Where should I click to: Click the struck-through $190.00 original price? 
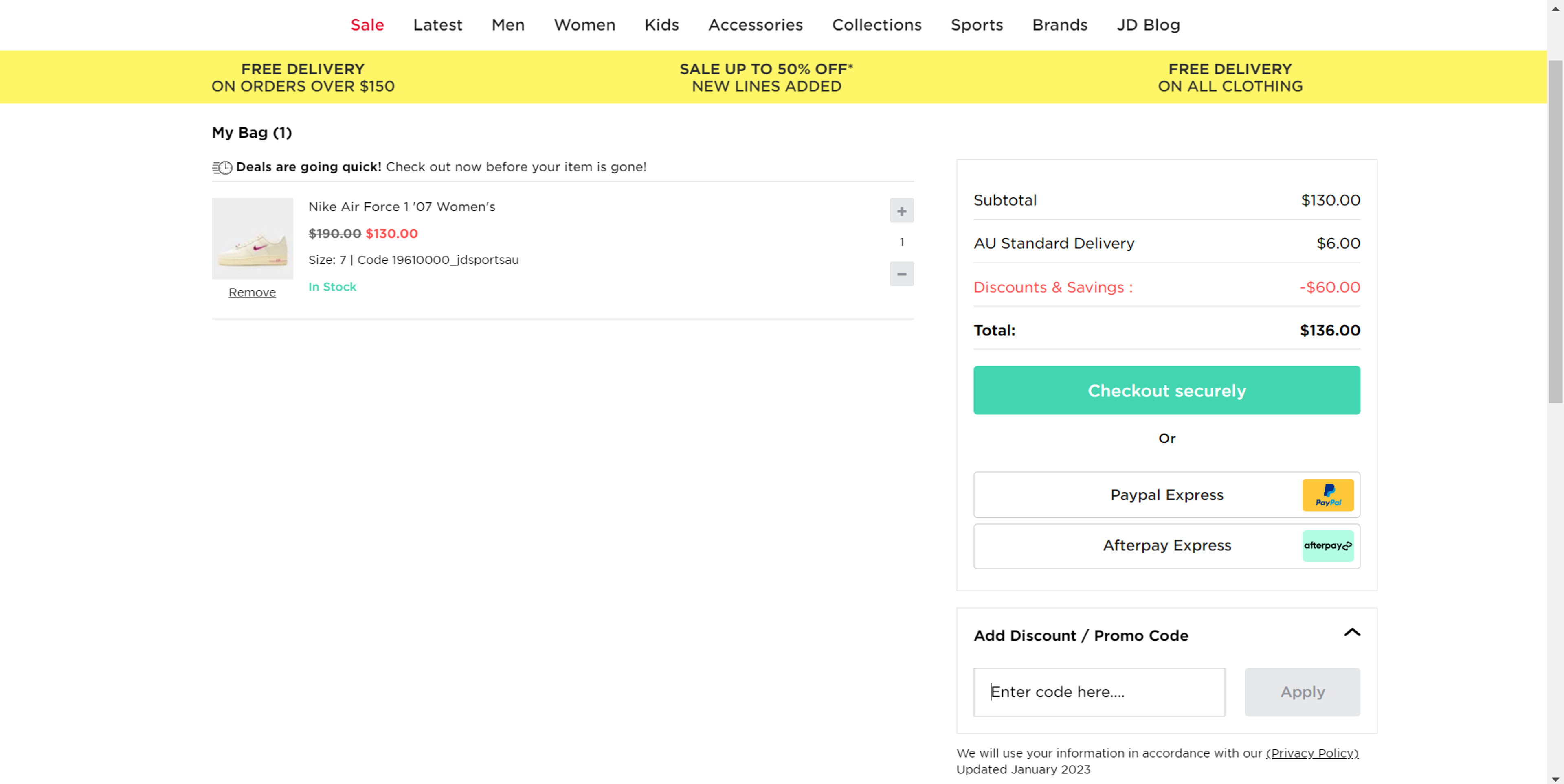334,234
